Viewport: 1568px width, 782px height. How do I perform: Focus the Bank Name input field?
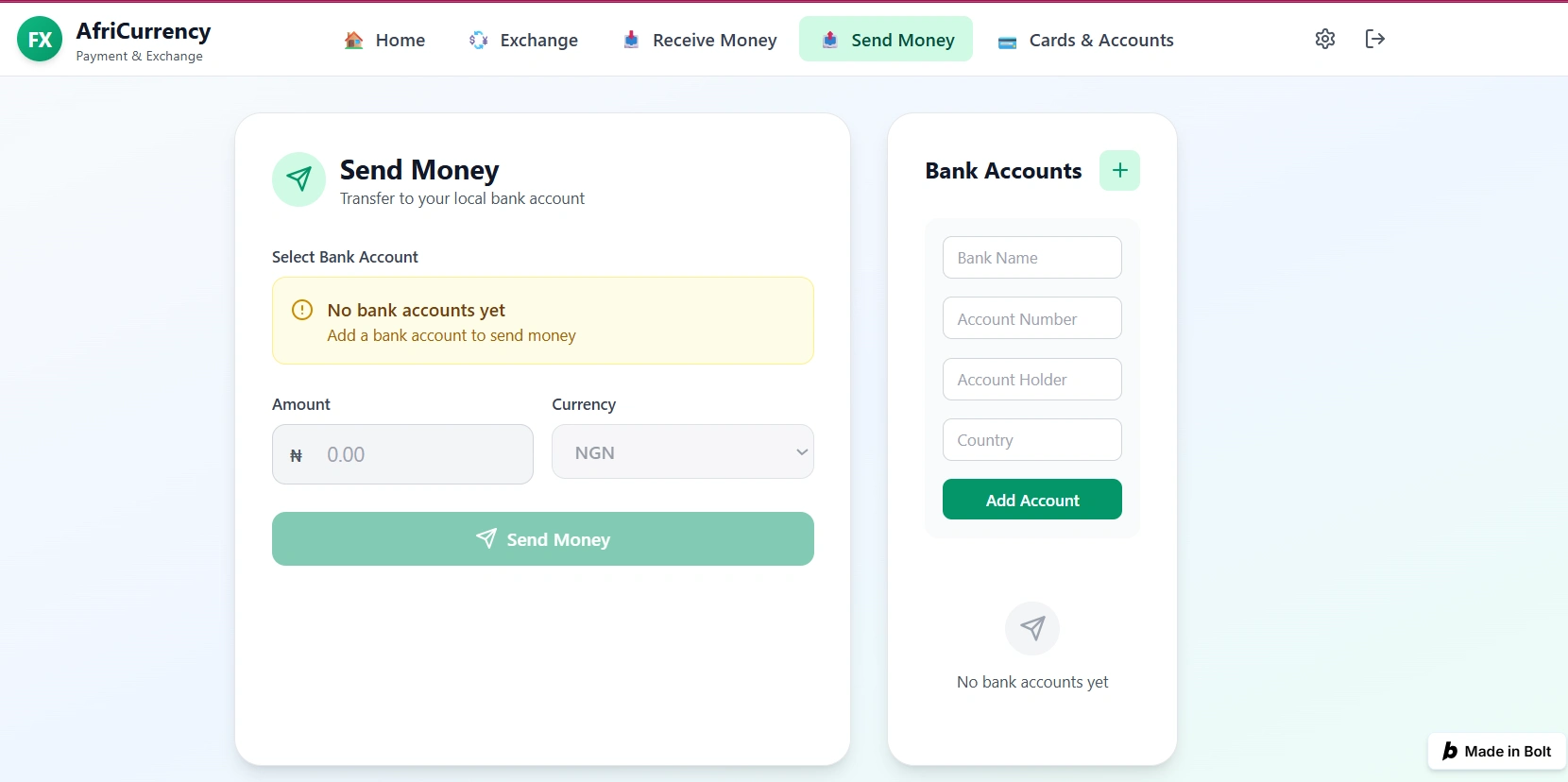(1031, 258)
